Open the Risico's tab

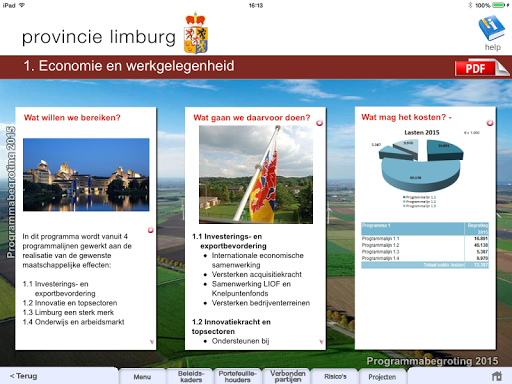pyautogui.click(x=335, y=377)
